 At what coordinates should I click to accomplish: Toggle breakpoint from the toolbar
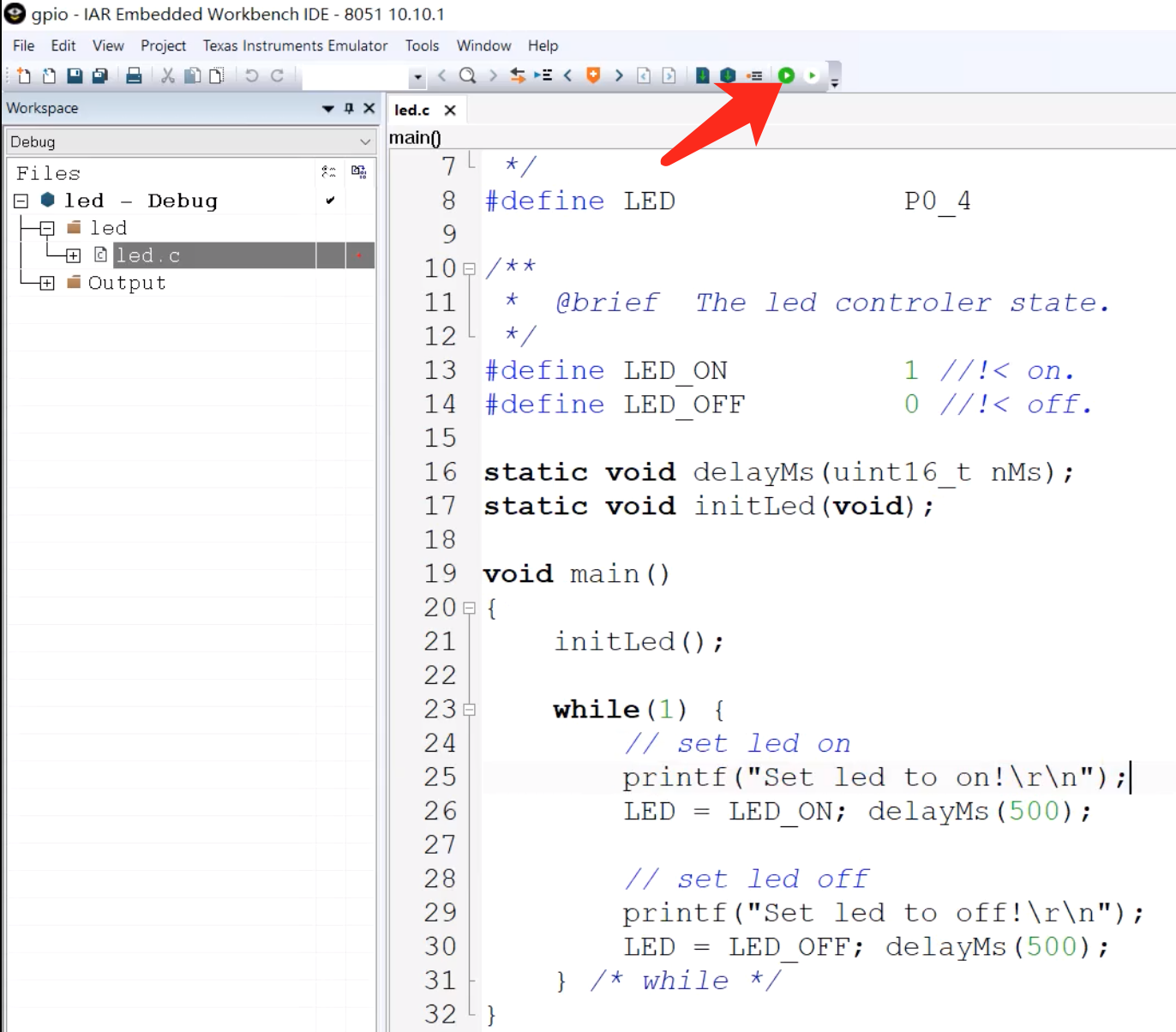754,75
